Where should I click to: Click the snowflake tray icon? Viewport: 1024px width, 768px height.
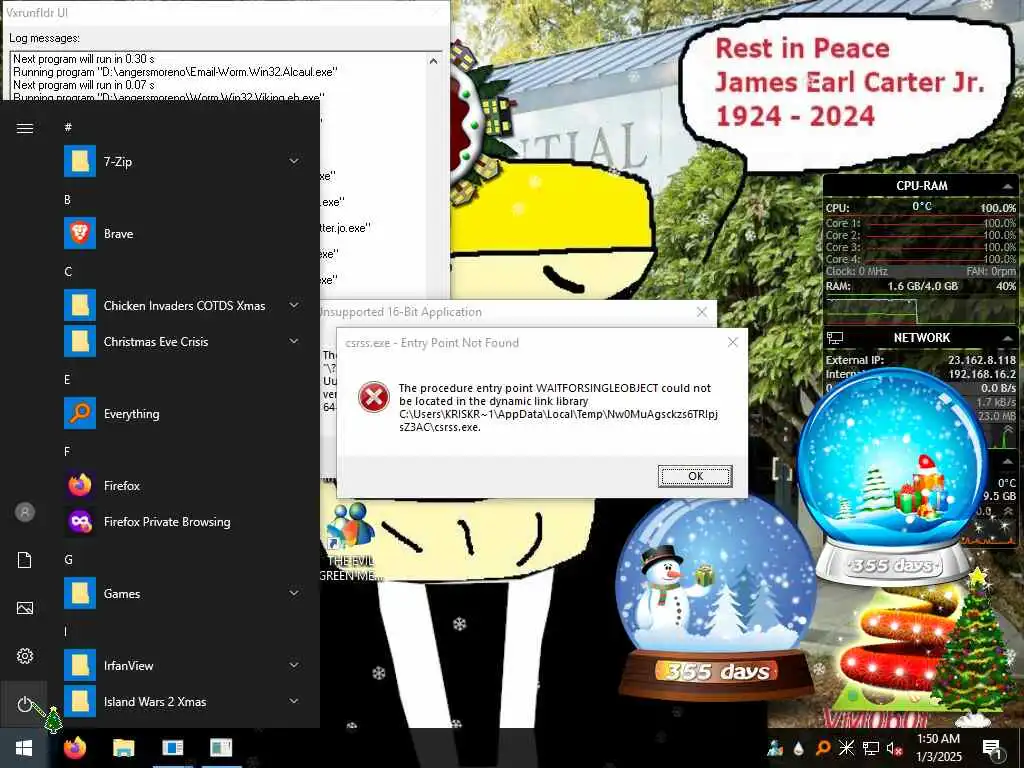coord(846,748)
